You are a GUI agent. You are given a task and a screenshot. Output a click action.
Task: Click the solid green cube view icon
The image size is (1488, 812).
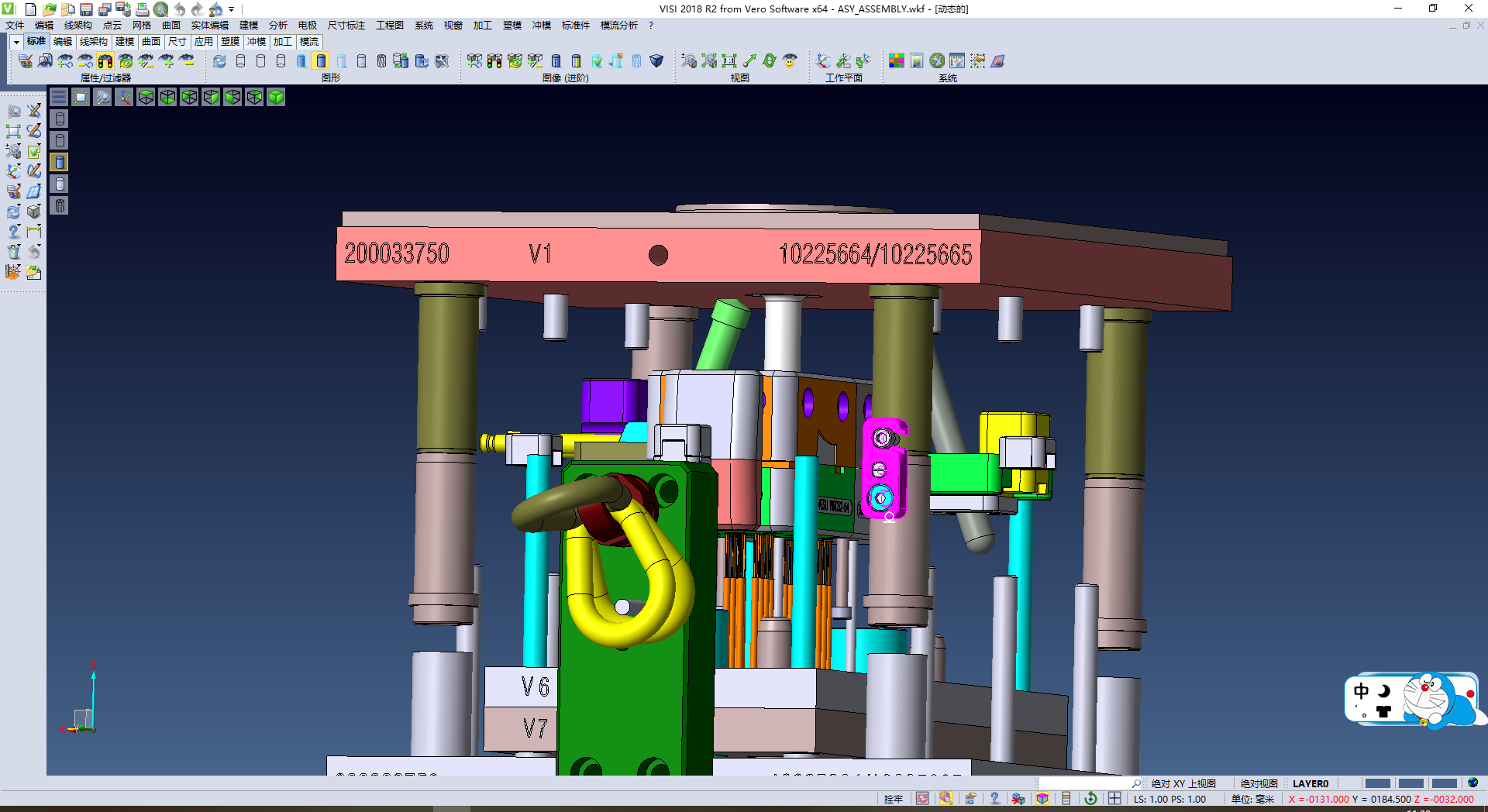click(276, 97)
